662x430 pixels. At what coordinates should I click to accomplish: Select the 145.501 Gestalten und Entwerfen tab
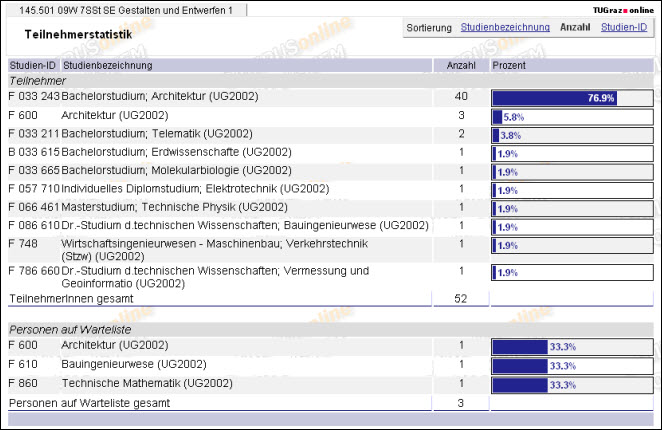(x=126, y=11)
